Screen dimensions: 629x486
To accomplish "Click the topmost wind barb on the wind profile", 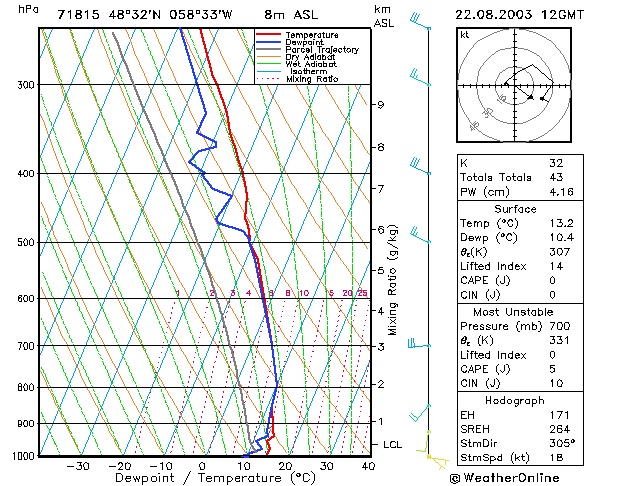I will click(x=420, y=21).
